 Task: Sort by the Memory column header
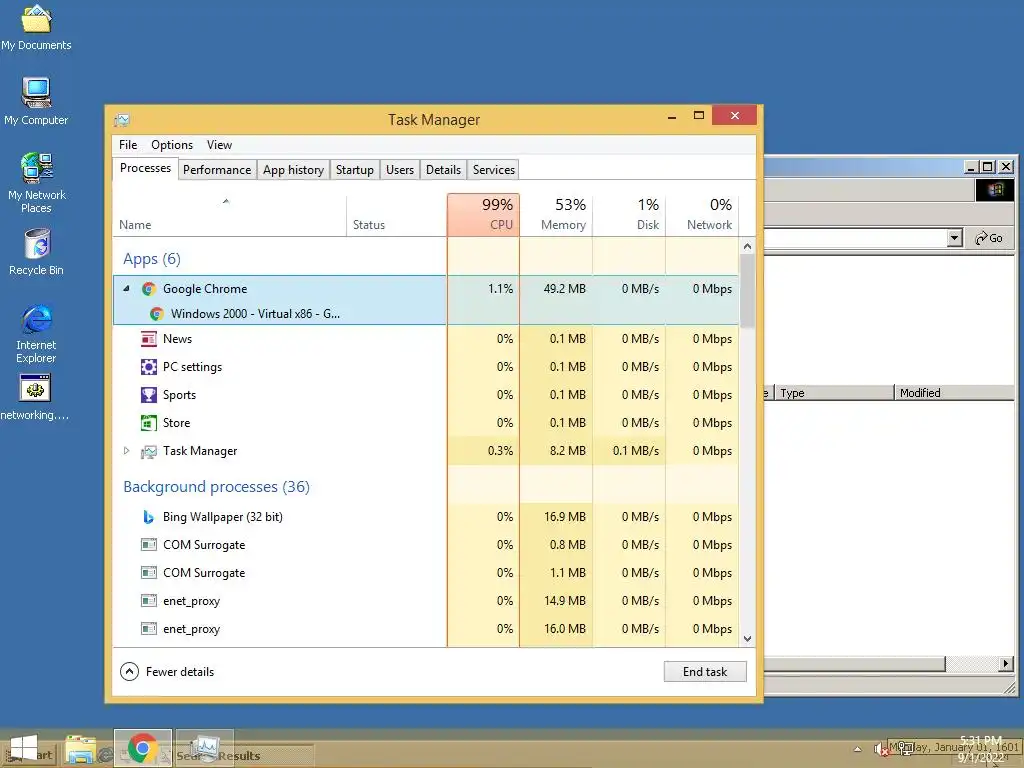[556, 215]
